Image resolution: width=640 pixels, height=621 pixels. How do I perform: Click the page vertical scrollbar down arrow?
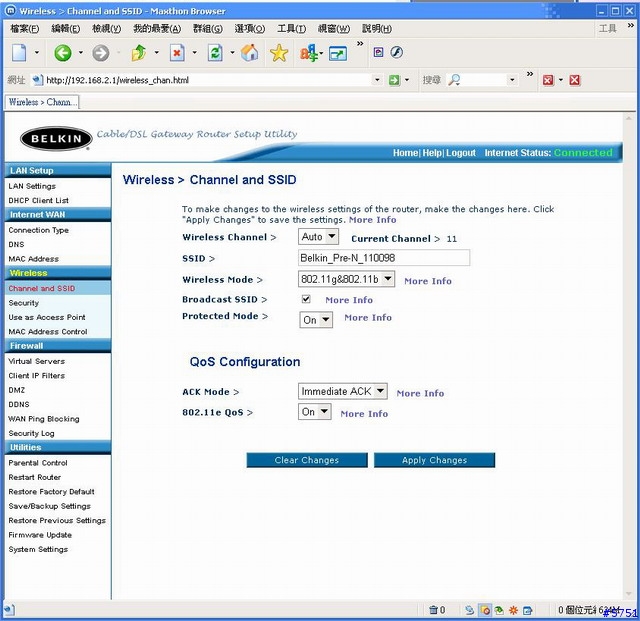pyautogui.click(x=628, y=594)
